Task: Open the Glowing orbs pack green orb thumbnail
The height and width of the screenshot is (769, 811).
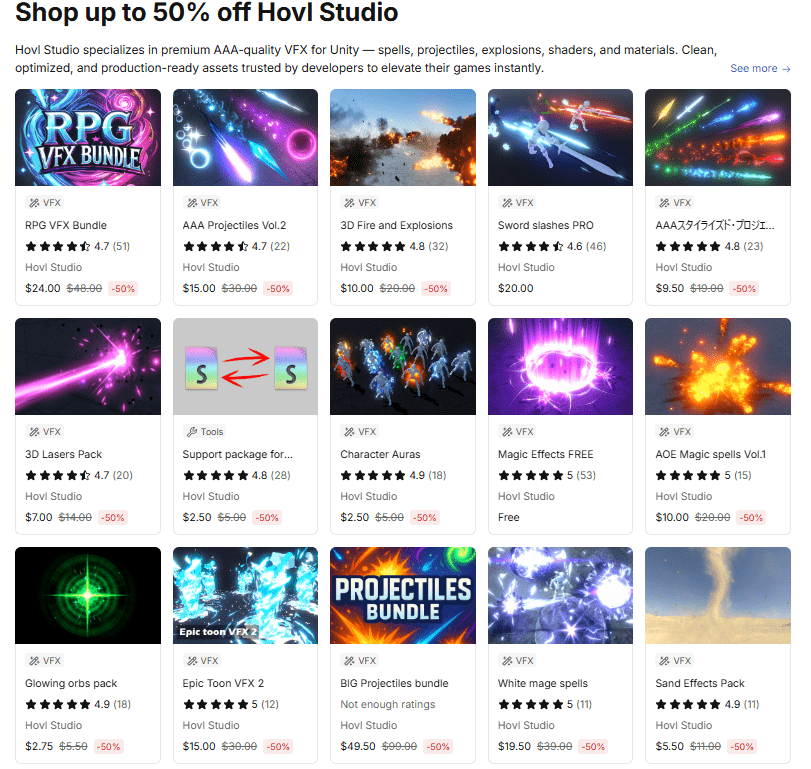Action: pos(88,595)
